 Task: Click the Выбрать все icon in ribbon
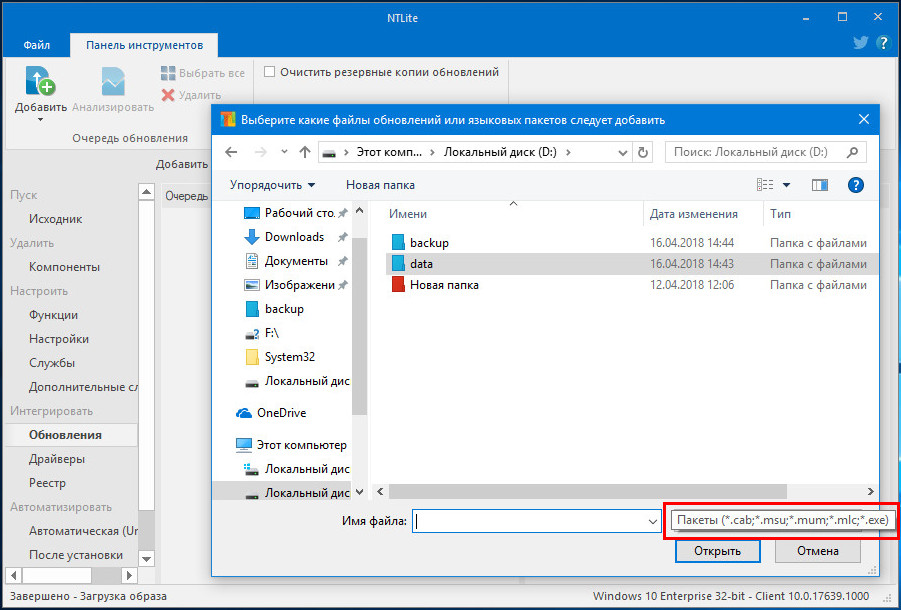tap(168, 73)
